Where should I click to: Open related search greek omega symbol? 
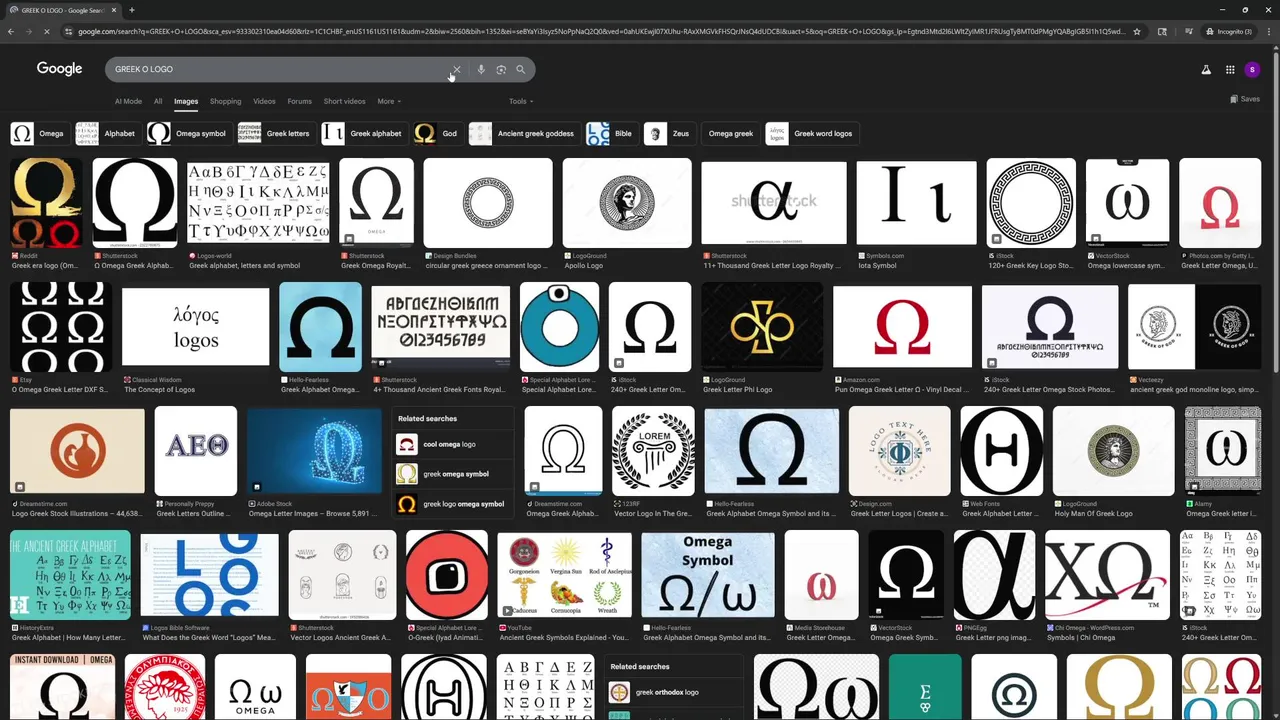point(453,474)
